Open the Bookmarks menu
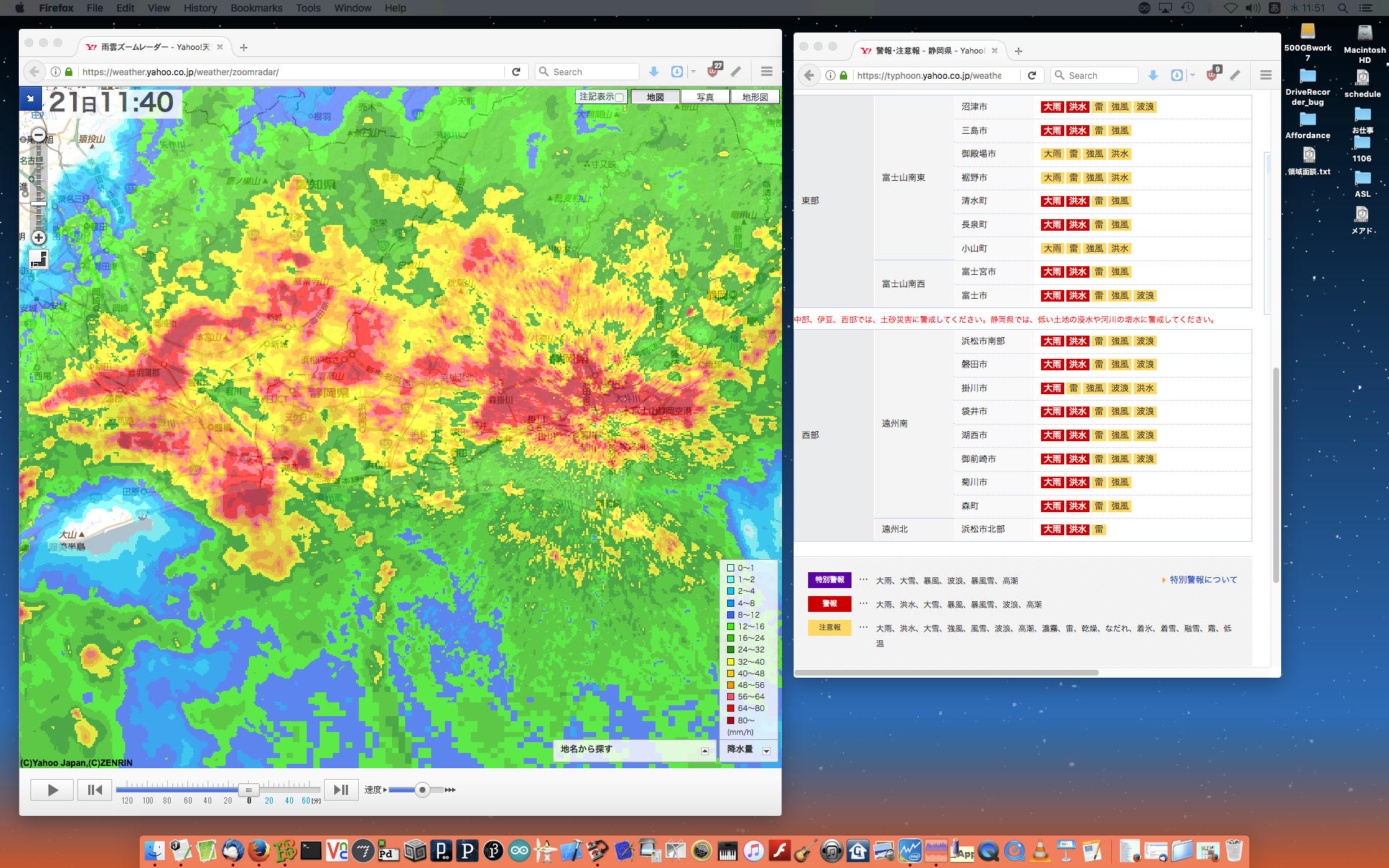1389x868 pixels. 256,8
